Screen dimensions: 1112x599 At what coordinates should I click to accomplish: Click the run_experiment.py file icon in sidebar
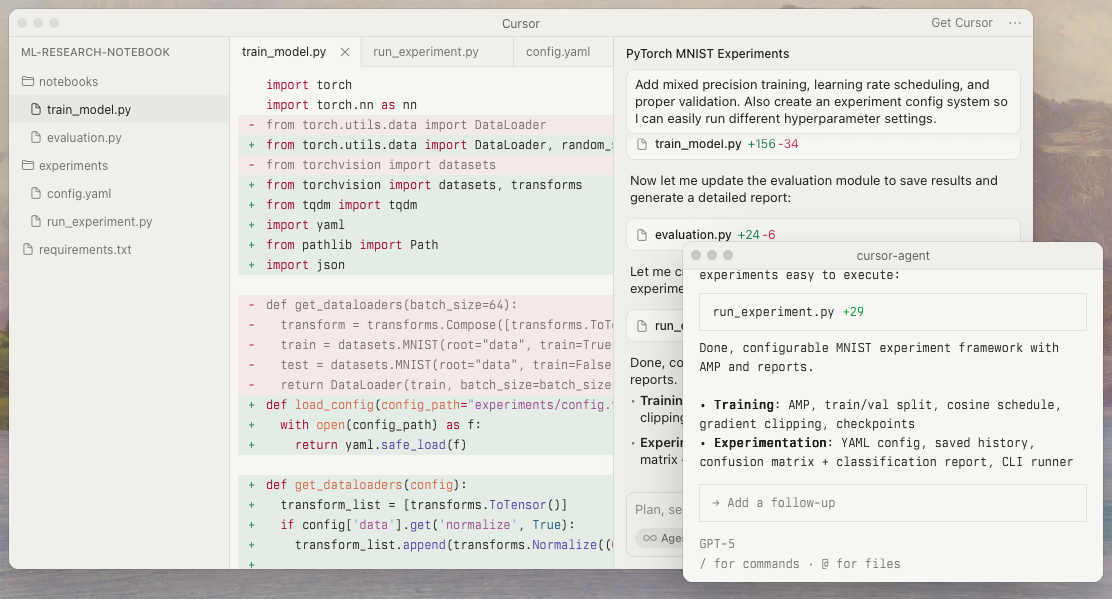(35, 221)
